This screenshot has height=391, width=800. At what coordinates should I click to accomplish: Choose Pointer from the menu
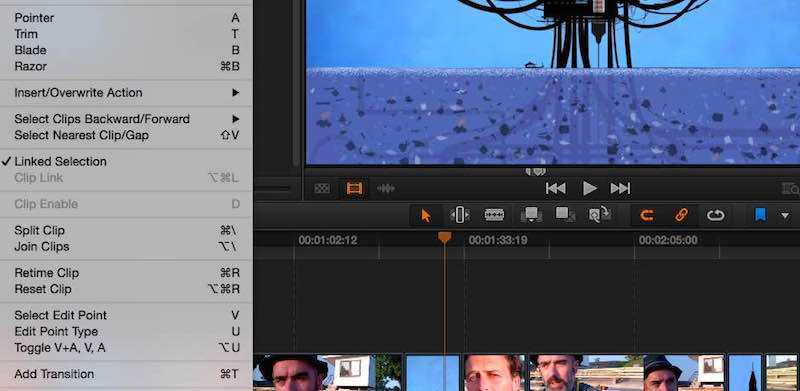pos(126,18)
